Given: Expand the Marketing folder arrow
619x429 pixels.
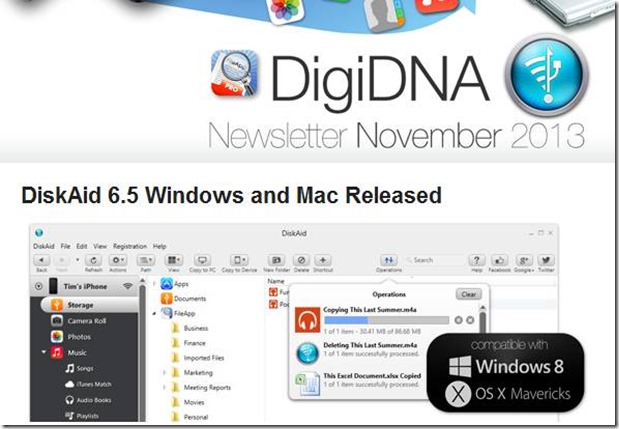Looking at the screenshot, I should (164, 373).
